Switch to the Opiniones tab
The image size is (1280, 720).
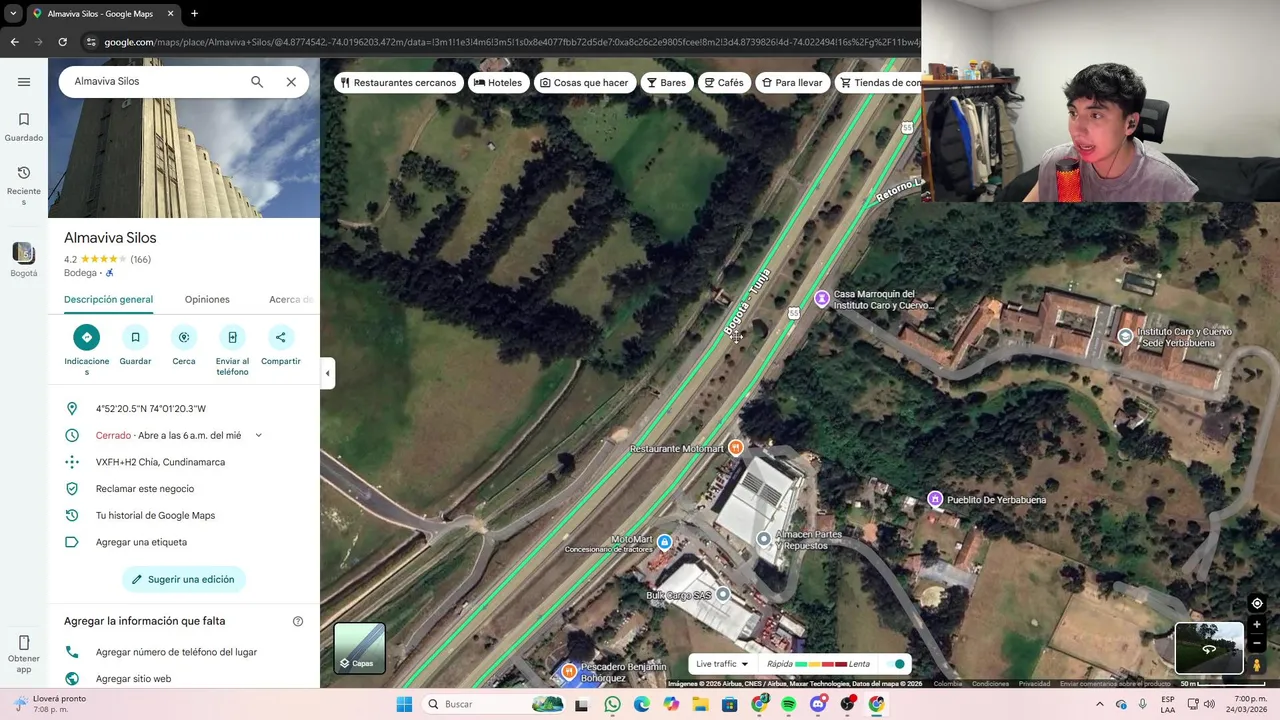tap(207, 299)
